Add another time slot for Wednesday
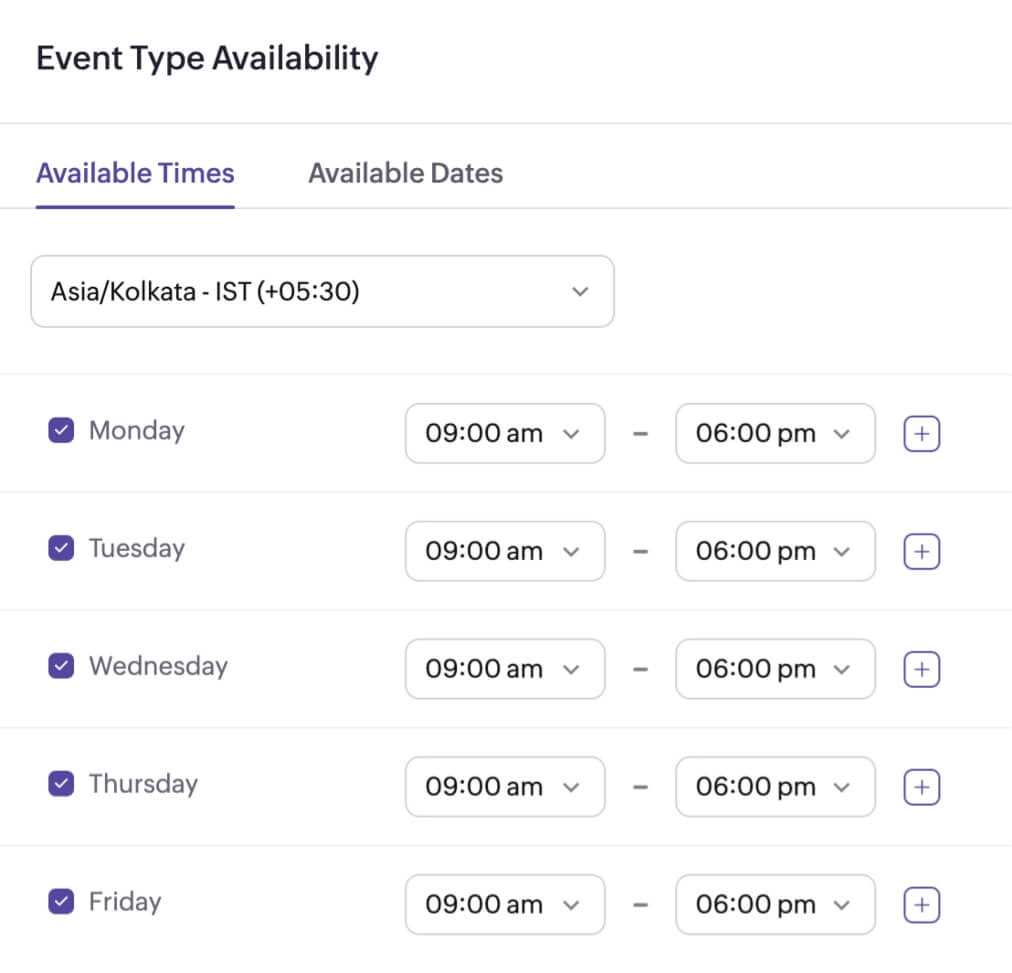The width and height of the screenshot is (1012, 973). [x=921, y=669]
